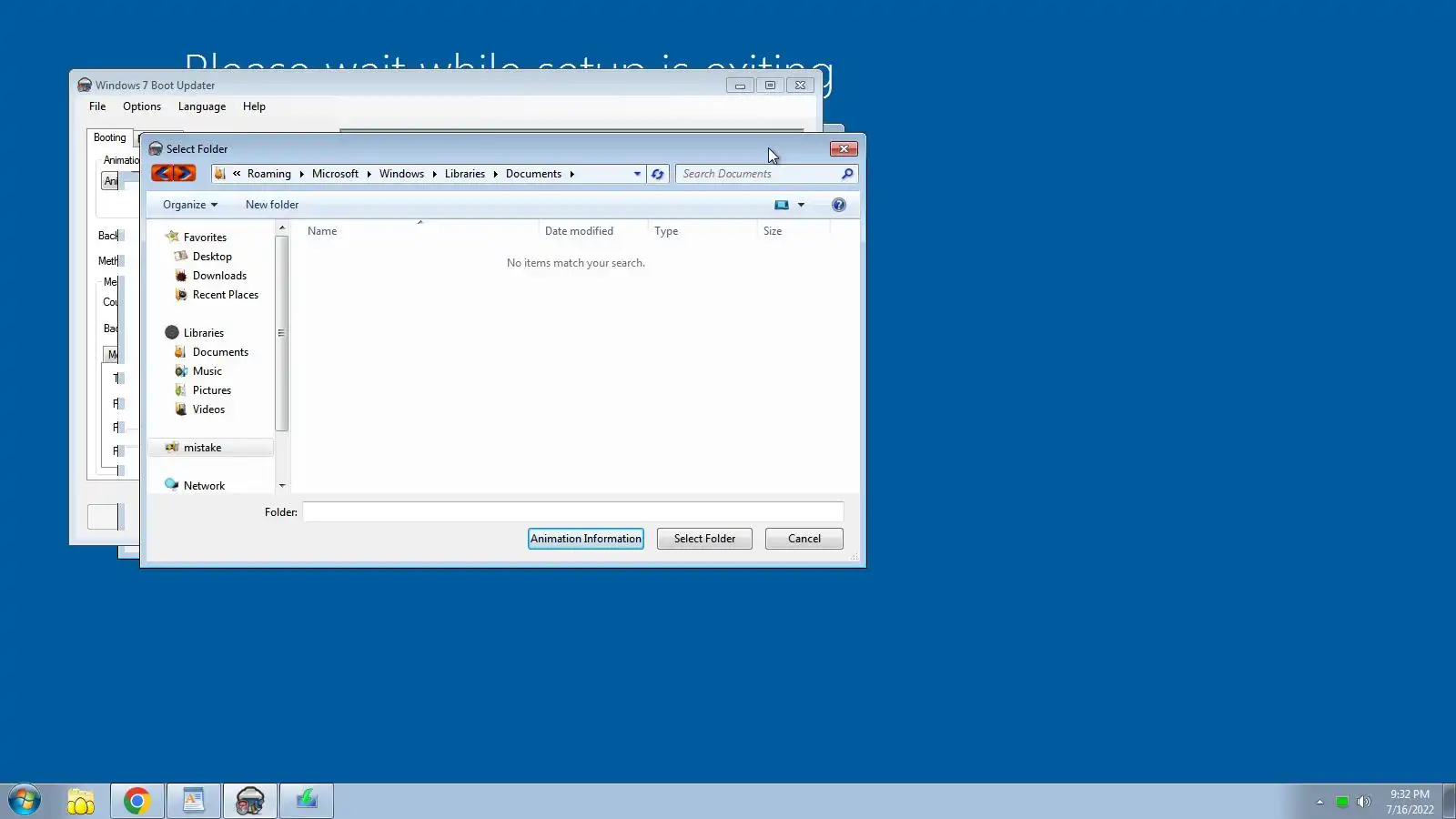Click the volume speaker tray icon
1456x819 pixels.
click(x=1363, y=802)
